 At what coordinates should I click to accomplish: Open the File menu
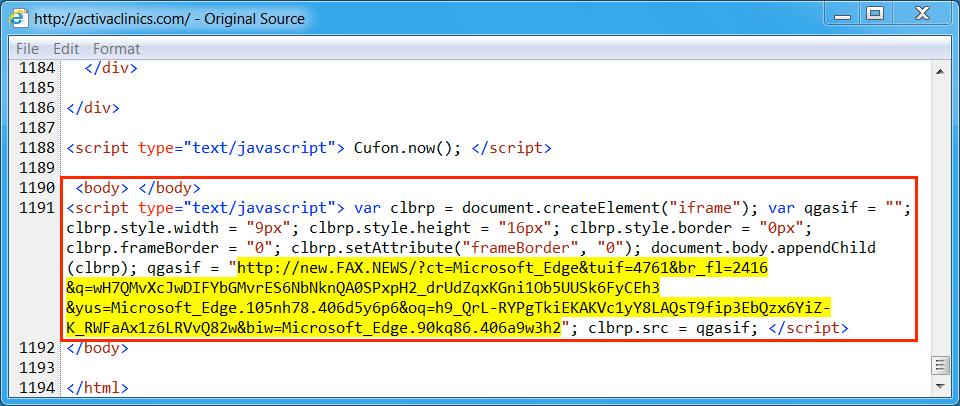[28, 48]
